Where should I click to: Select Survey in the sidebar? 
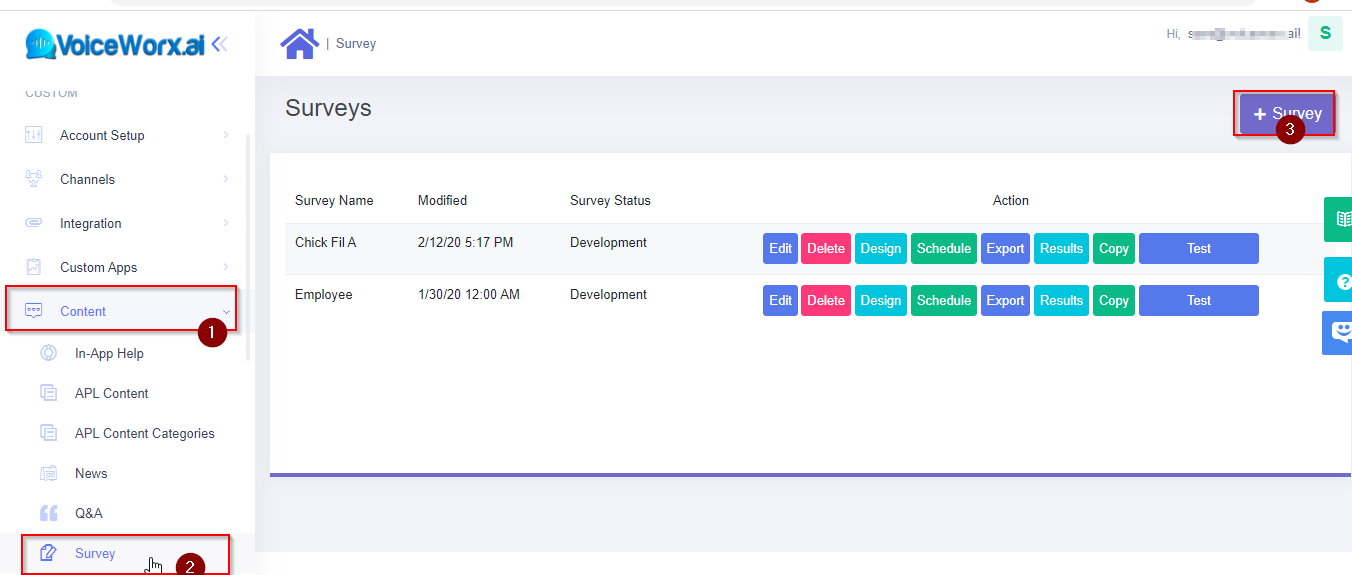[95, 553]
